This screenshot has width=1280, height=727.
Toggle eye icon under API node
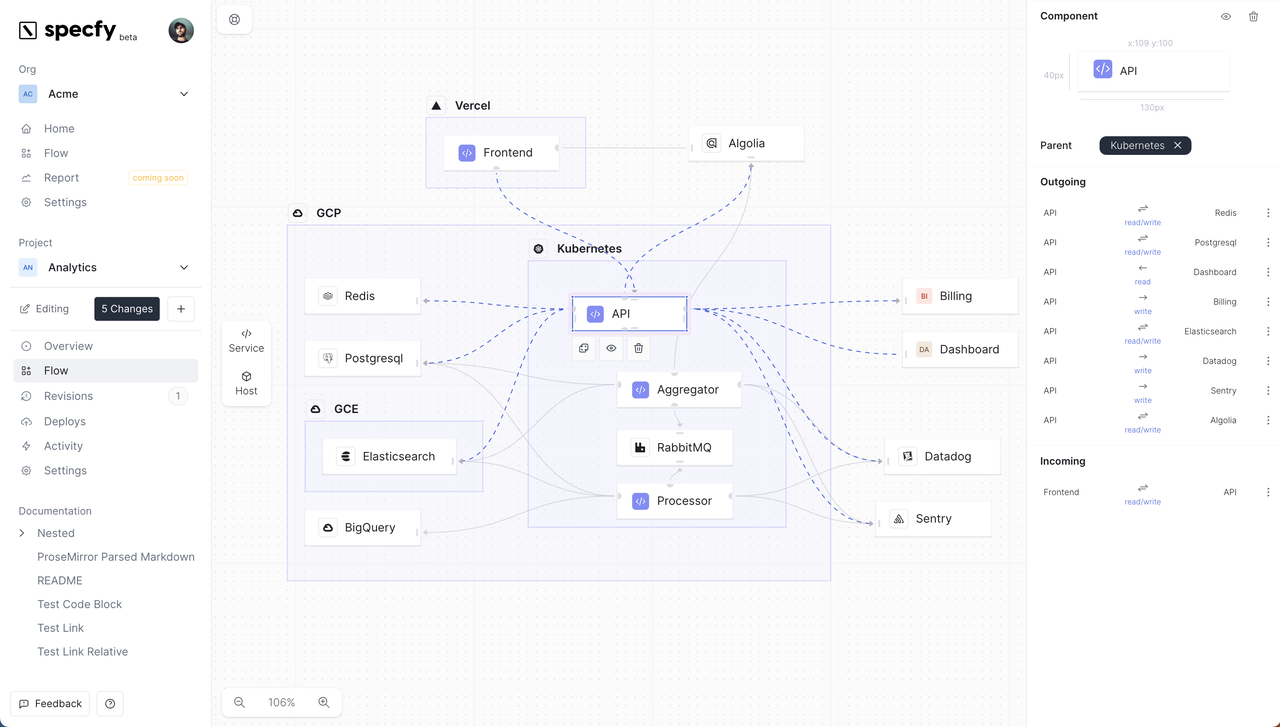tap(611, 348)
